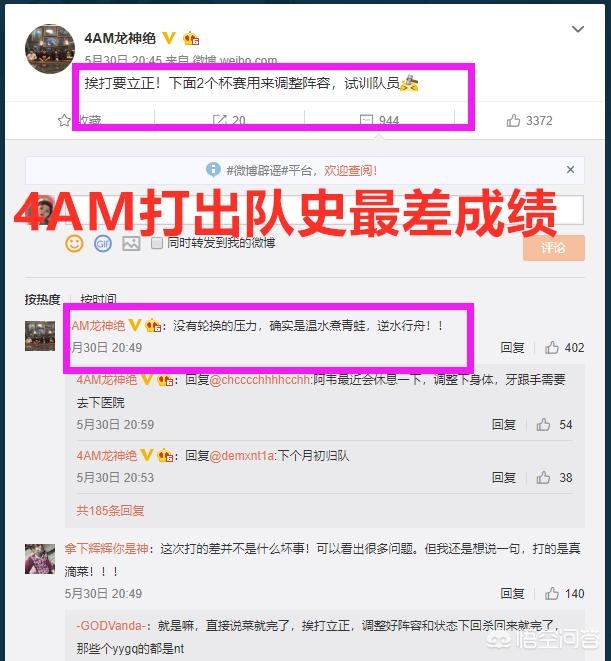This screenshot has height=661, width=611.
Task: Open 4AM龙神绝 profile avatar at top
Action: (50, 49)
